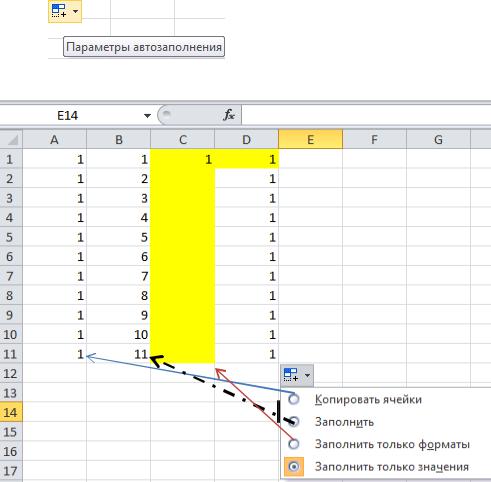491x482 pixels.
Task: Open the AutoFill Options button below column D
Action: click(x=297, y=375)
